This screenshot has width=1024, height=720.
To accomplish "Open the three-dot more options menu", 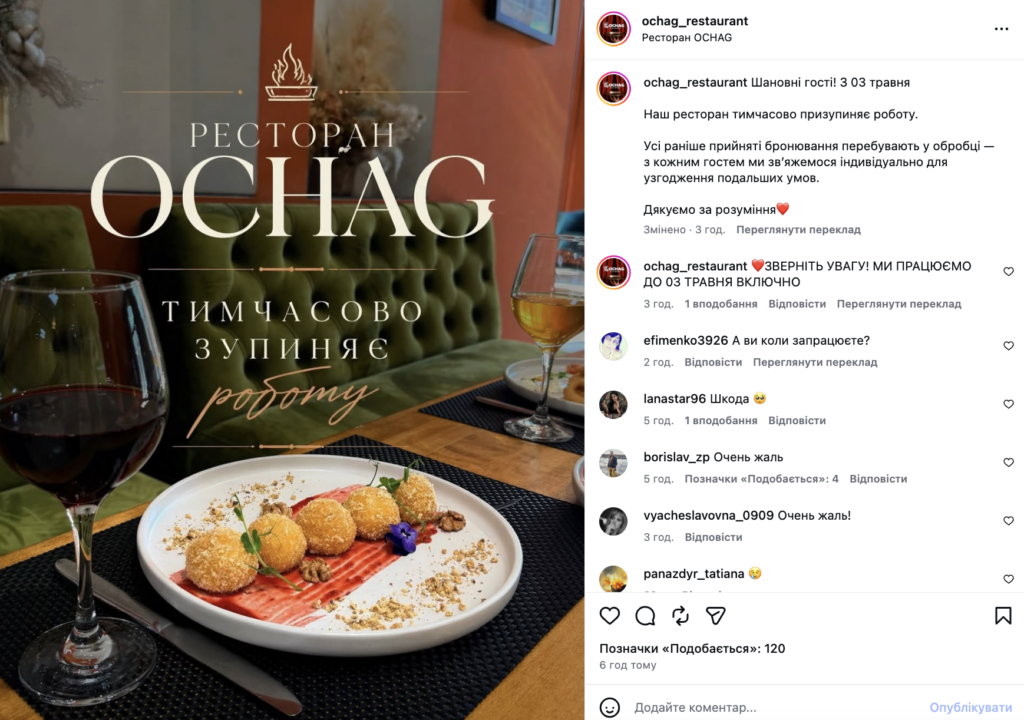I will pos(1001,29).
